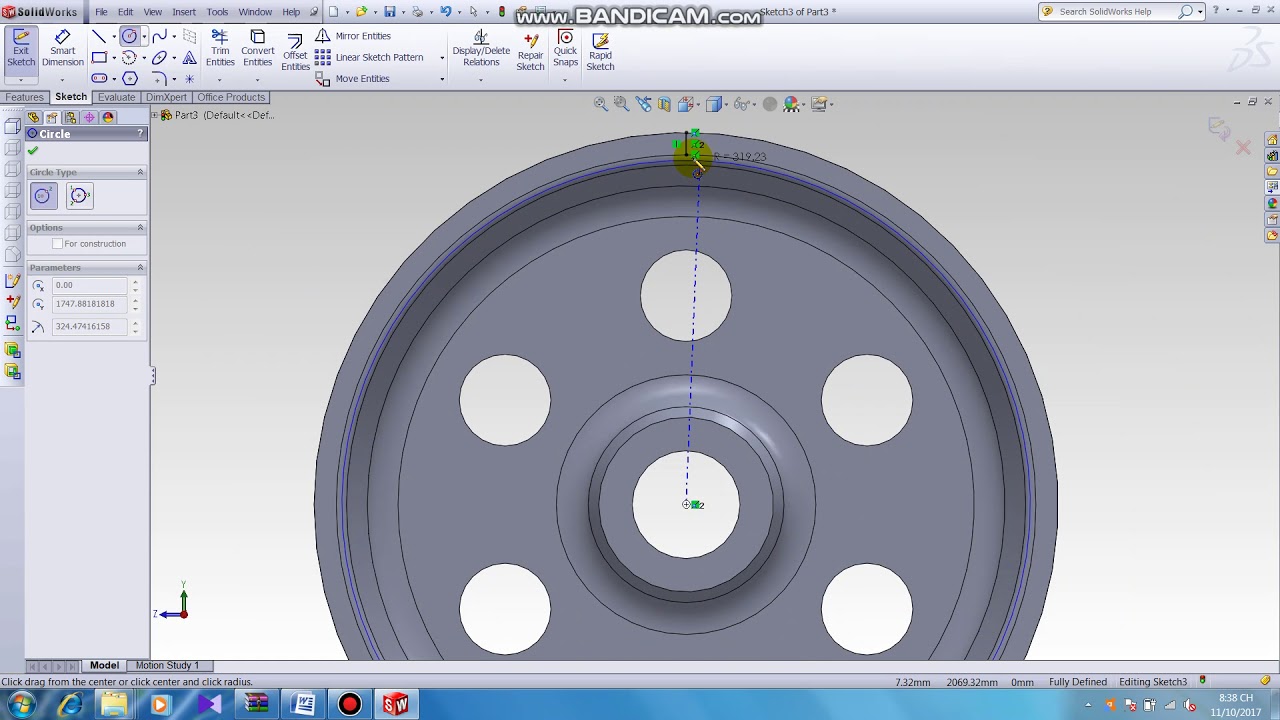Switch to Motion Study 1 tab
1280x720 pixels.
click(167, 665)
